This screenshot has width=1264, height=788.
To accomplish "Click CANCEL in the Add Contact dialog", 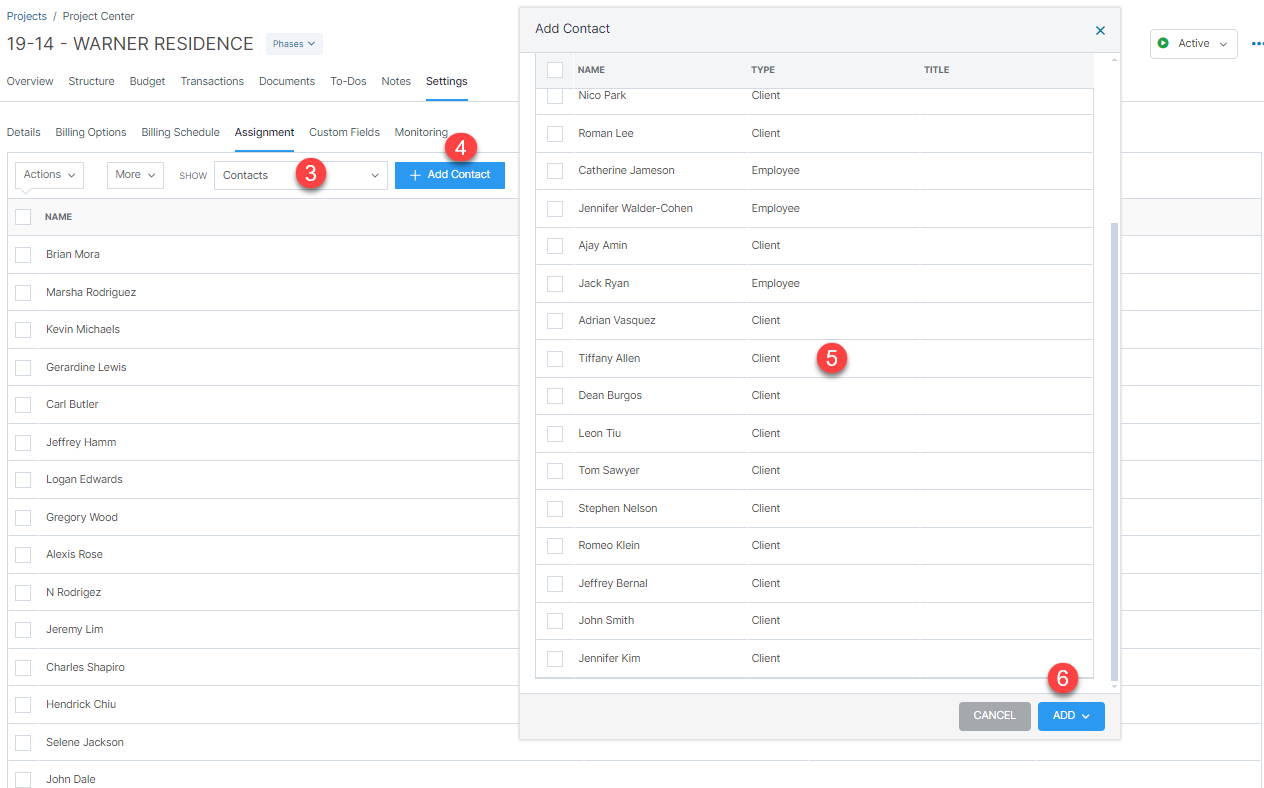I will (x=994, y=715).
